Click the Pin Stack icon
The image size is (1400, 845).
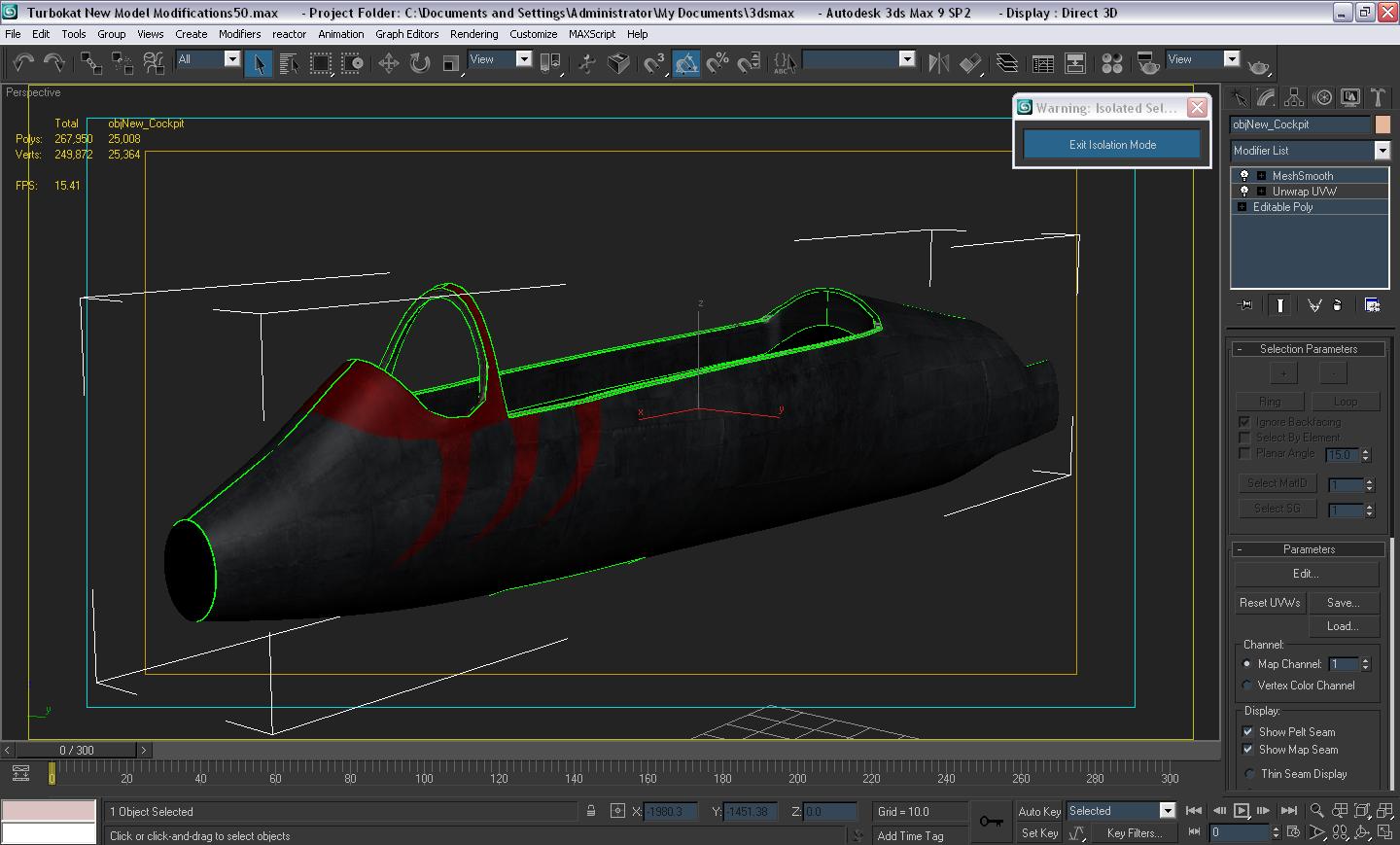1245,305
